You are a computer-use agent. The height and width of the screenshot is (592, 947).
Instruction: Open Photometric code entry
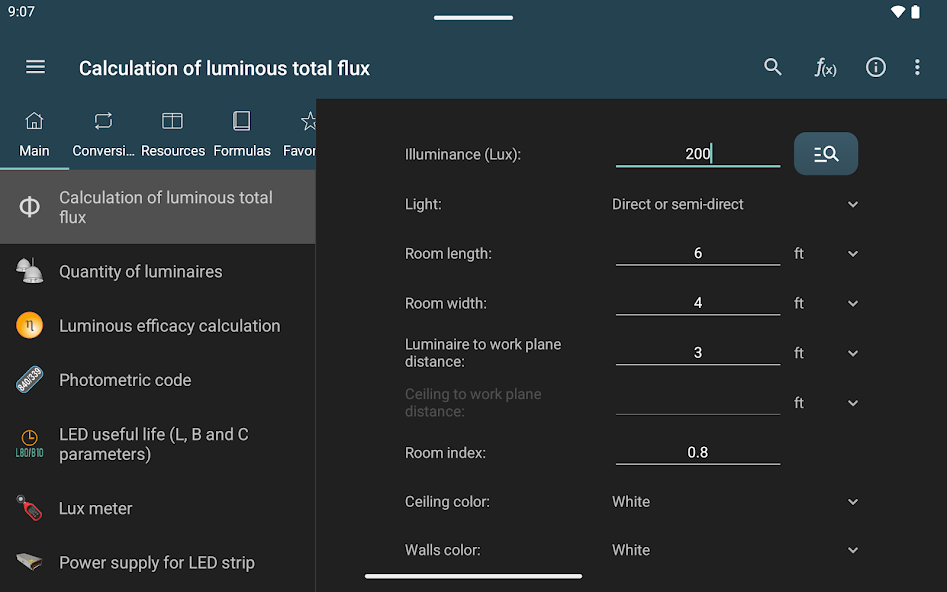click(x=158, y=380)
